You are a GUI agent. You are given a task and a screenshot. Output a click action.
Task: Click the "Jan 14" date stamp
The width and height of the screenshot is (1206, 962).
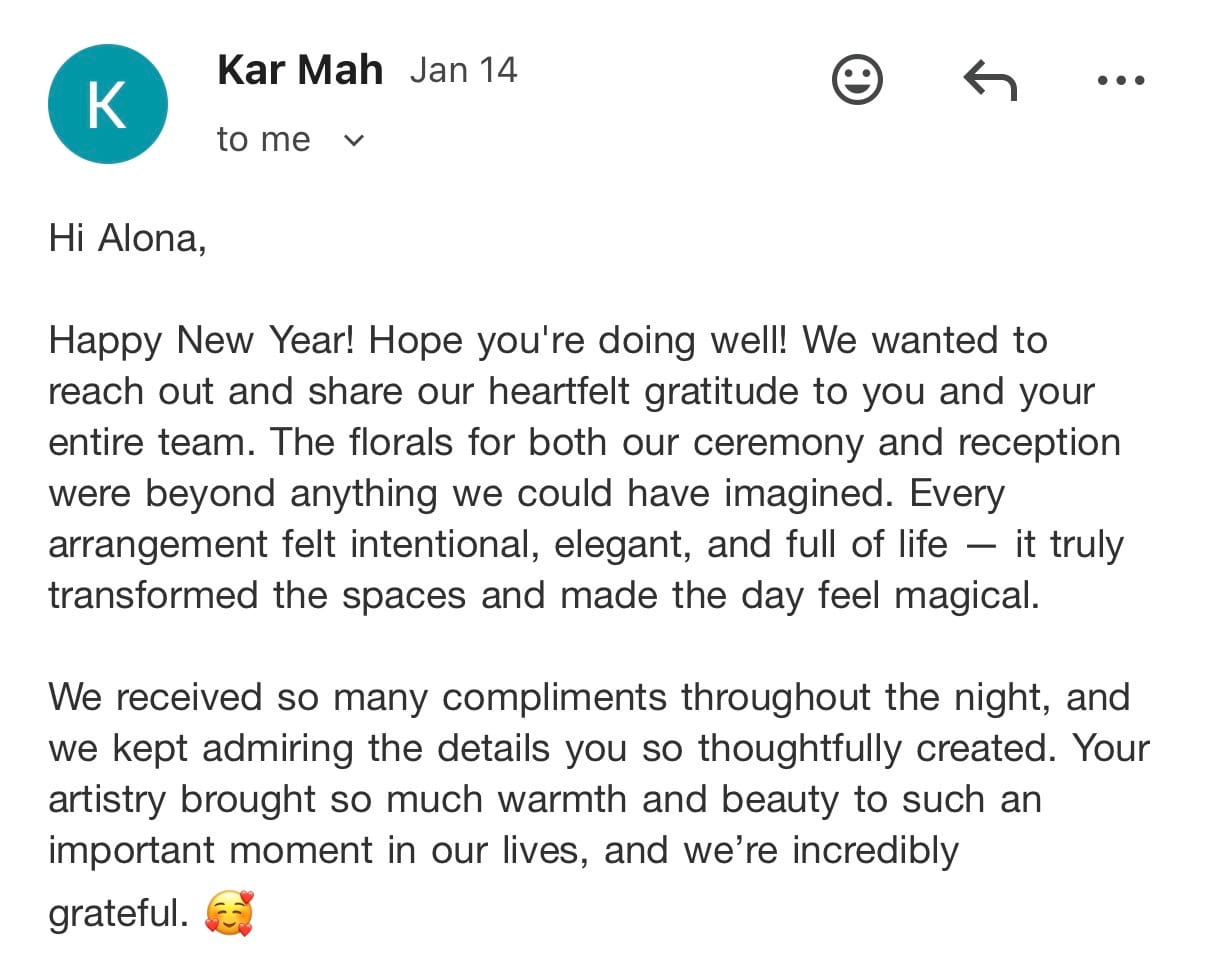(463, 70)
